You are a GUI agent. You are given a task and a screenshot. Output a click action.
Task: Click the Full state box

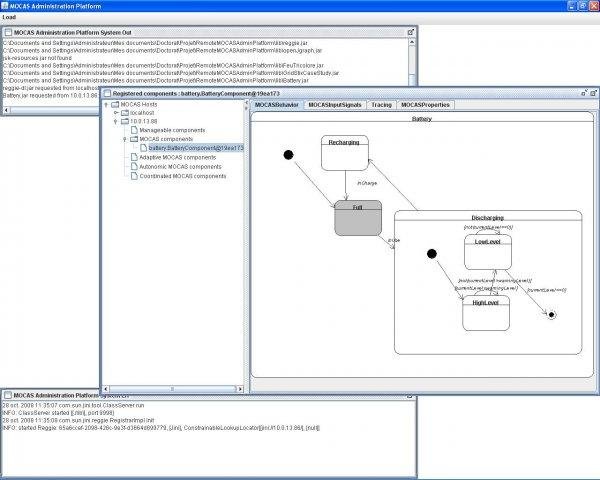[x=358, y=218]
